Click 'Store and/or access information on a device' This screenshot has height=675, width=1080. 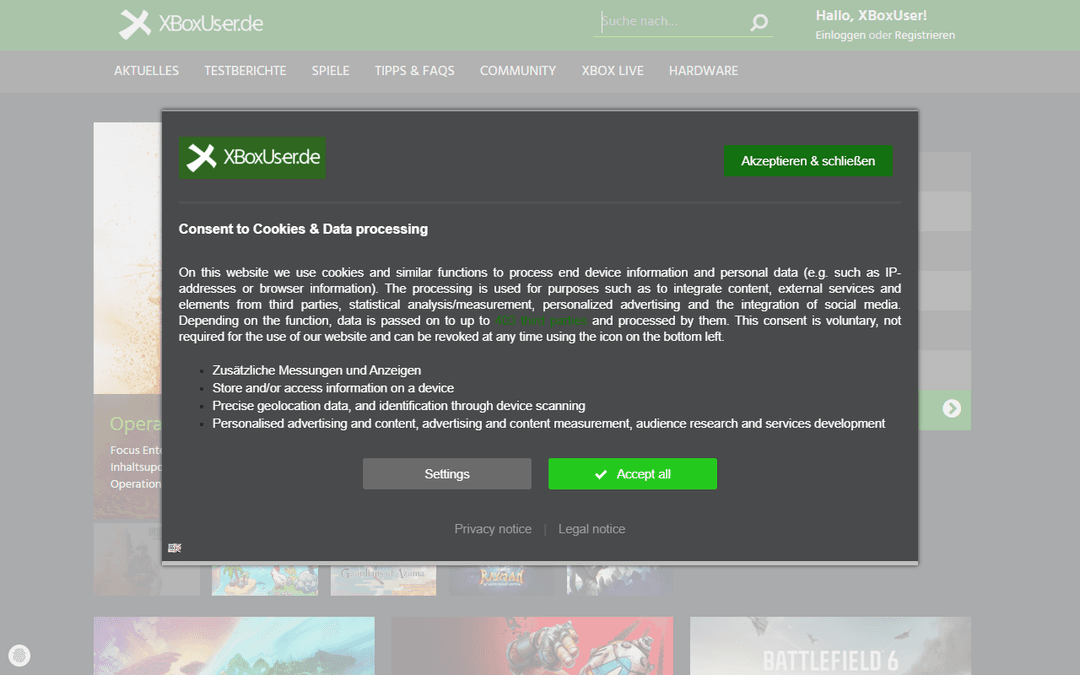(x=333, y=388)
